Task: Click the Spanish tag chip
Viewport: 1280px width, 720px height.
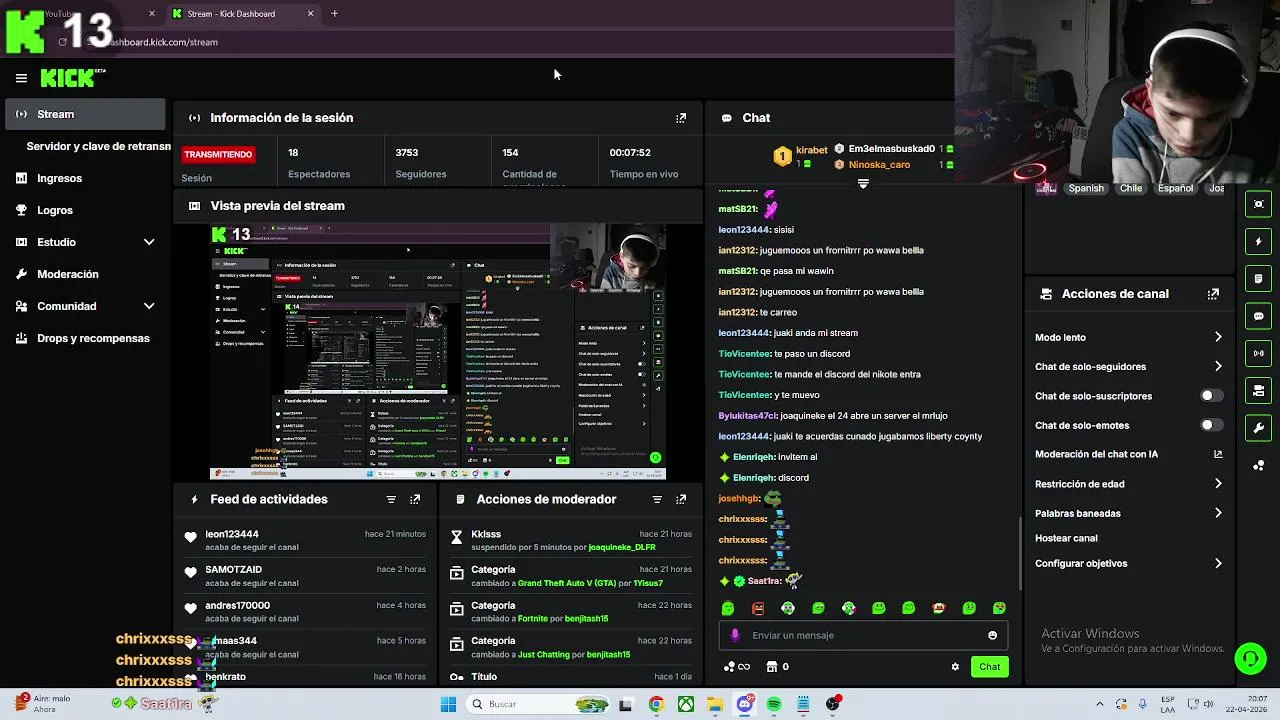Action: tap(1085, 188)
